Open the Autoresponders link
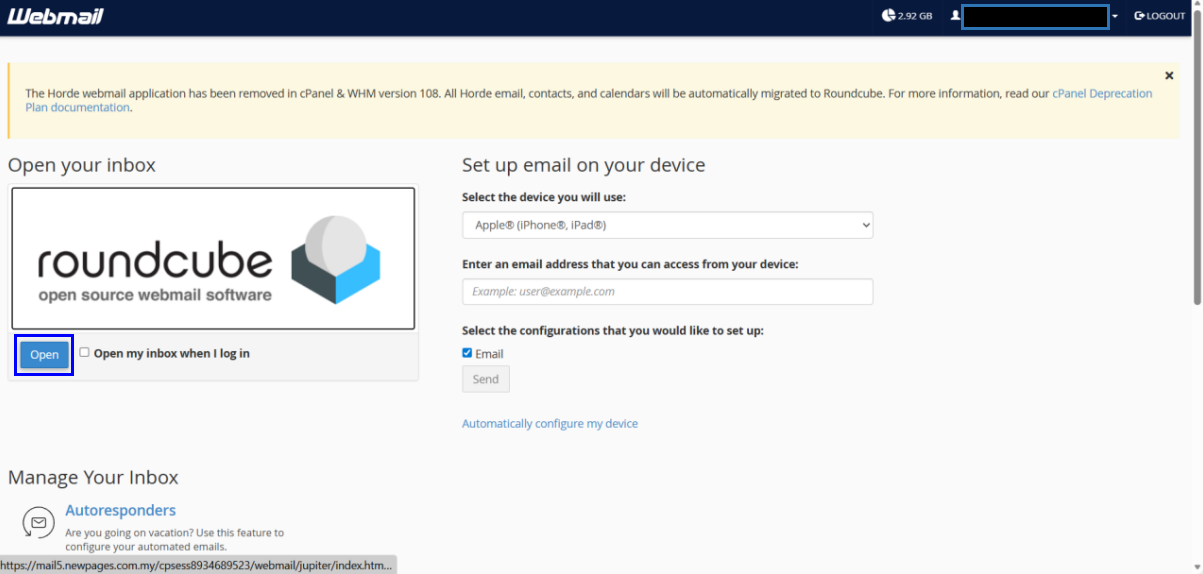The height and width of the screenshot is (574, 1203). coord(121,510)
